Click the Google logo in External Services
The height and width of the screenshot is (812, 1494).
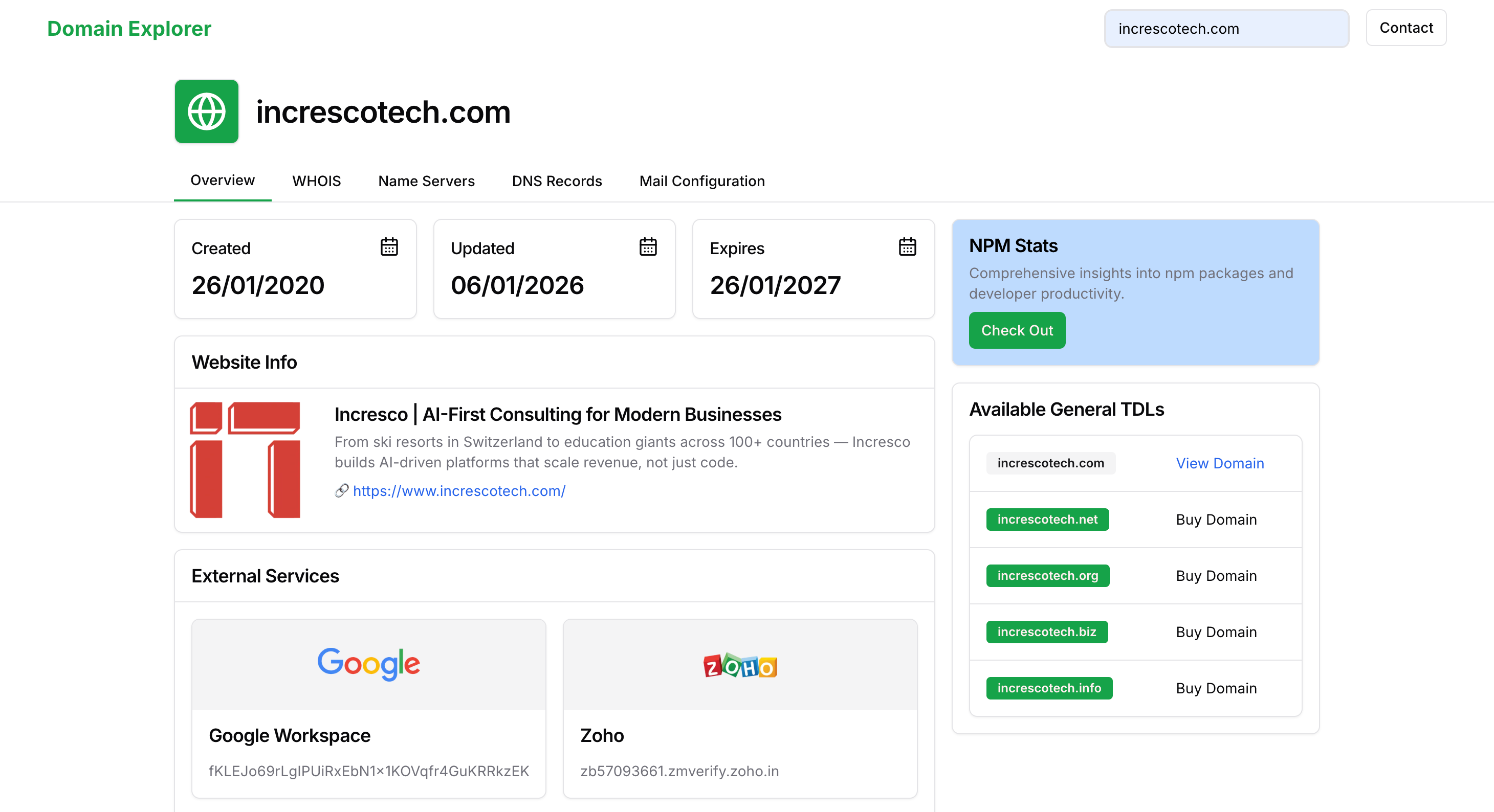pyautogui.click(x=368, y=664)
